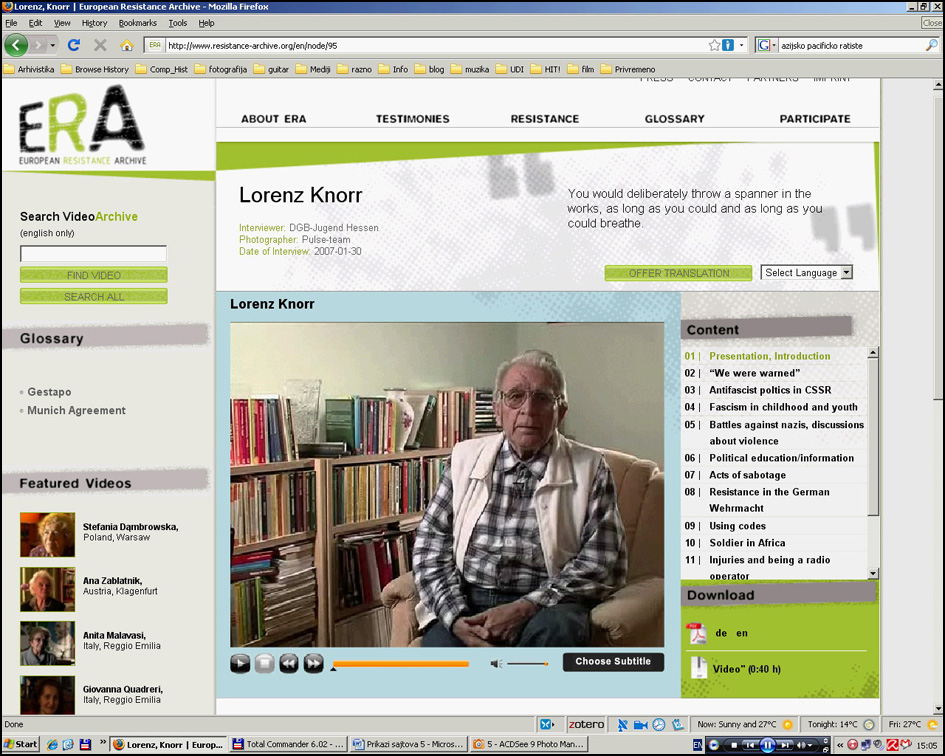Go to Firefox home page icon

[x=127, y=45]
